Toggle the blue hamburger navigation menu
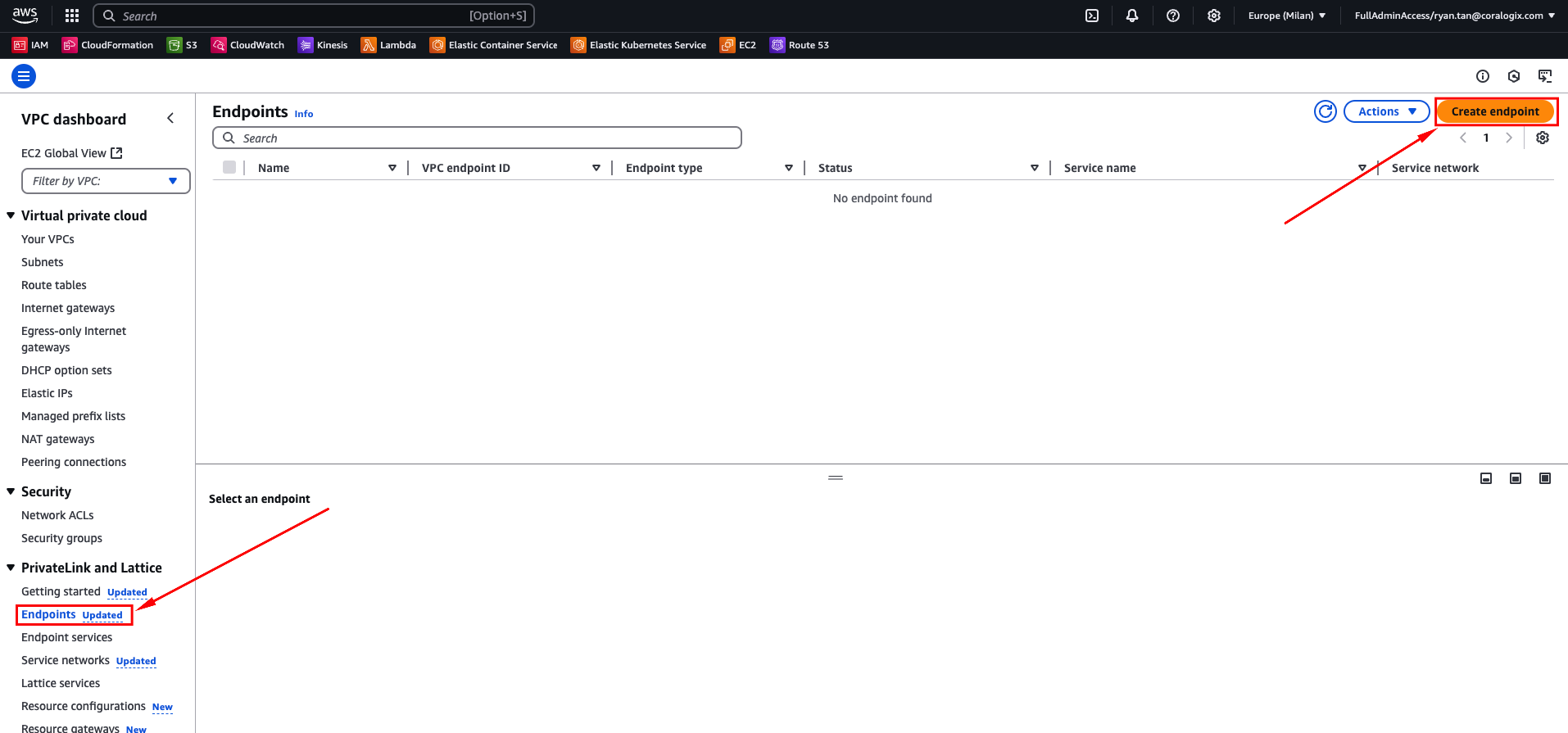The width and height of the screenshot is (1568, 733). (24, 76)
